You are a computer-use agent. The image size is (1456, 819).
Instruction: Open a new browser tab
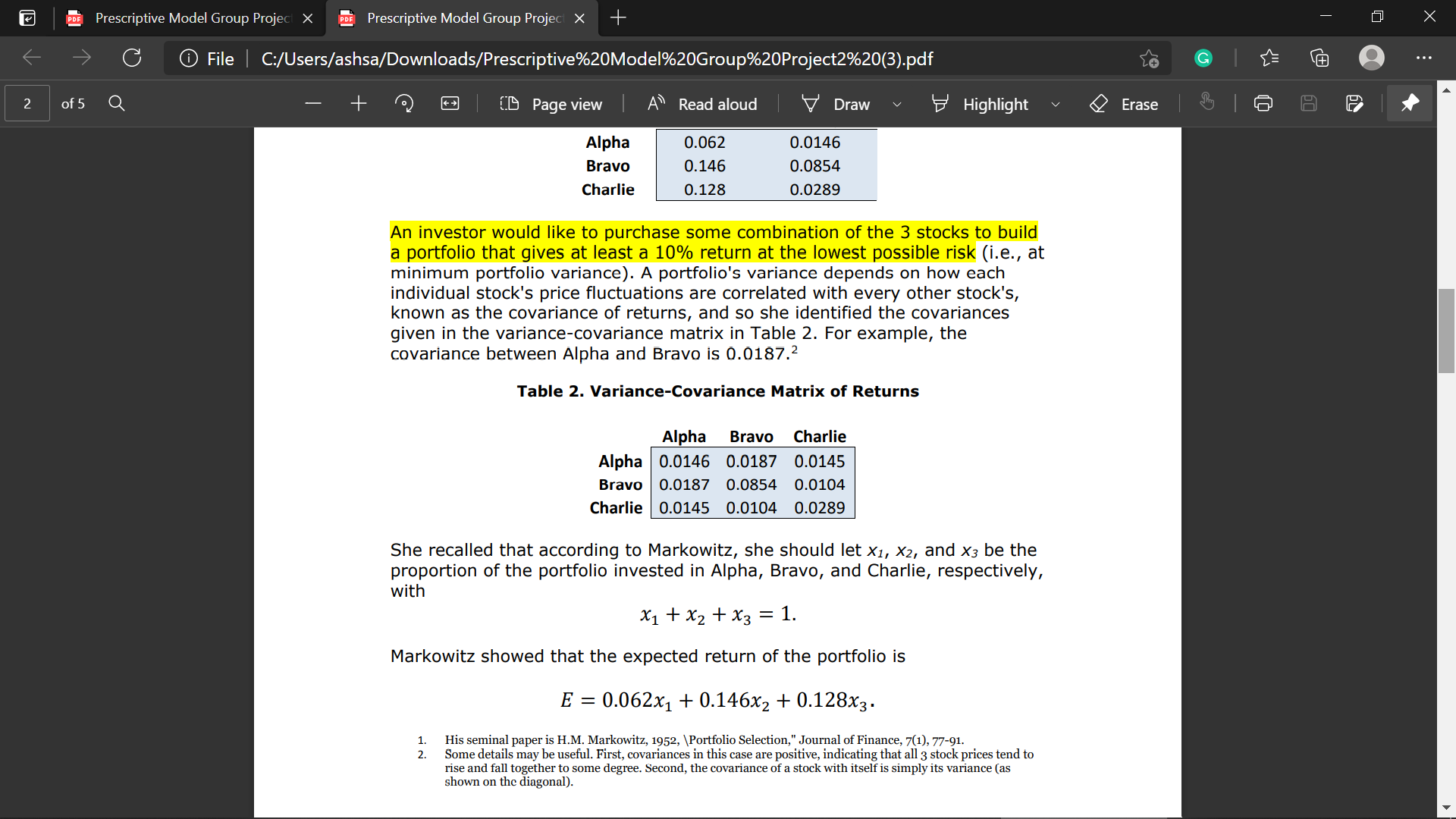tap(618, 18)
